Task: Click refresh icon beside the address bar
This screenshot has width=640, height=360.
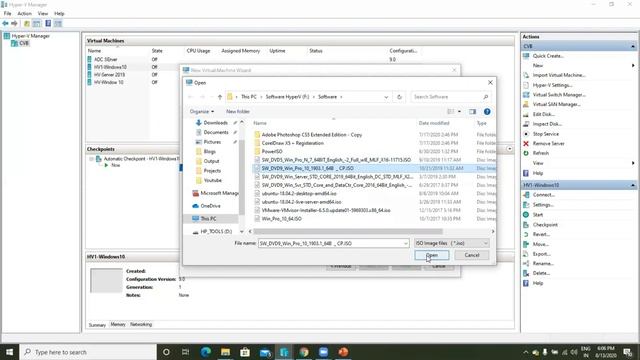Action: [399, 97]
